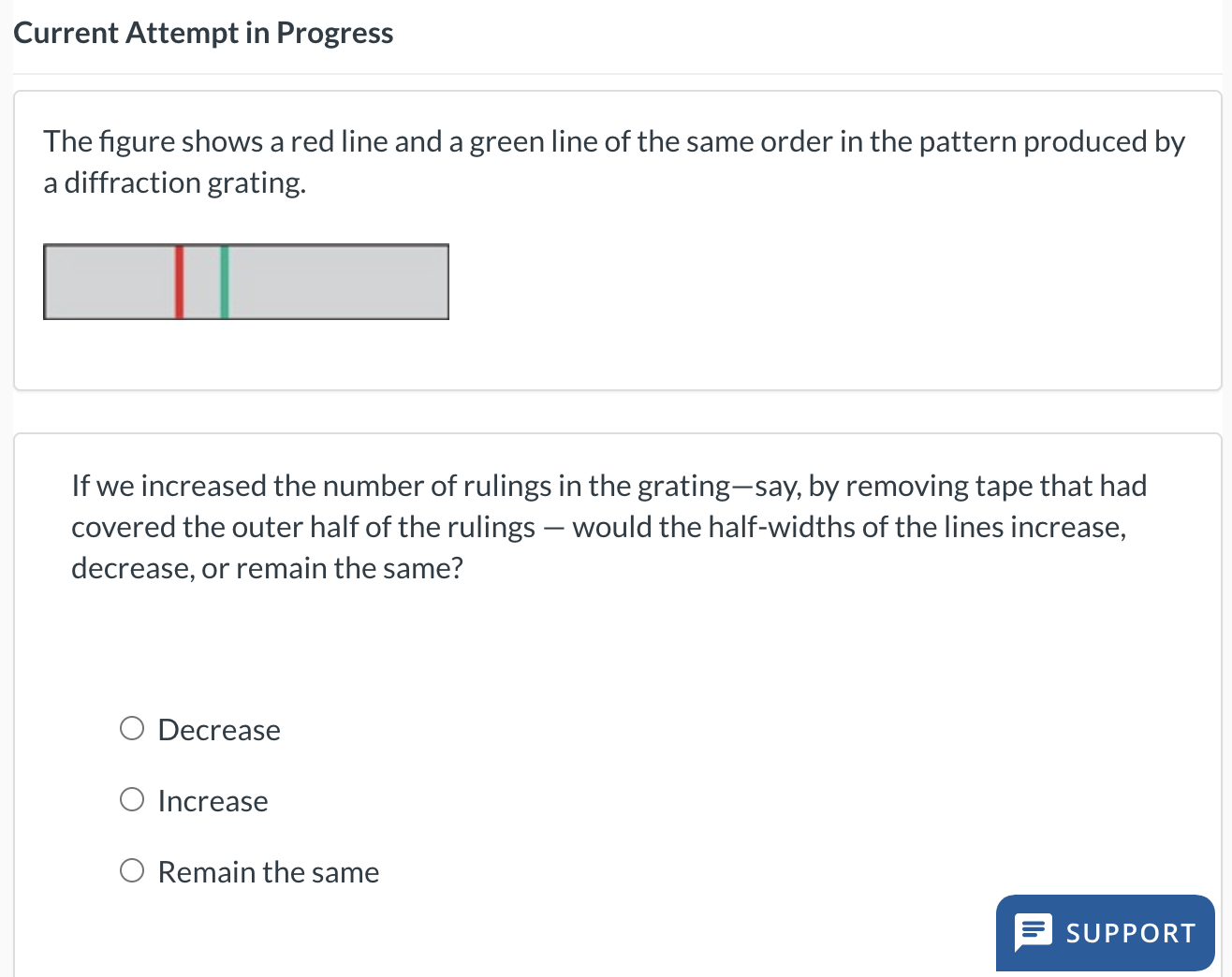The height and width of the screenshot is (977, 1232).
Task: Click the Remain the same label text
Action: (268, 871)
